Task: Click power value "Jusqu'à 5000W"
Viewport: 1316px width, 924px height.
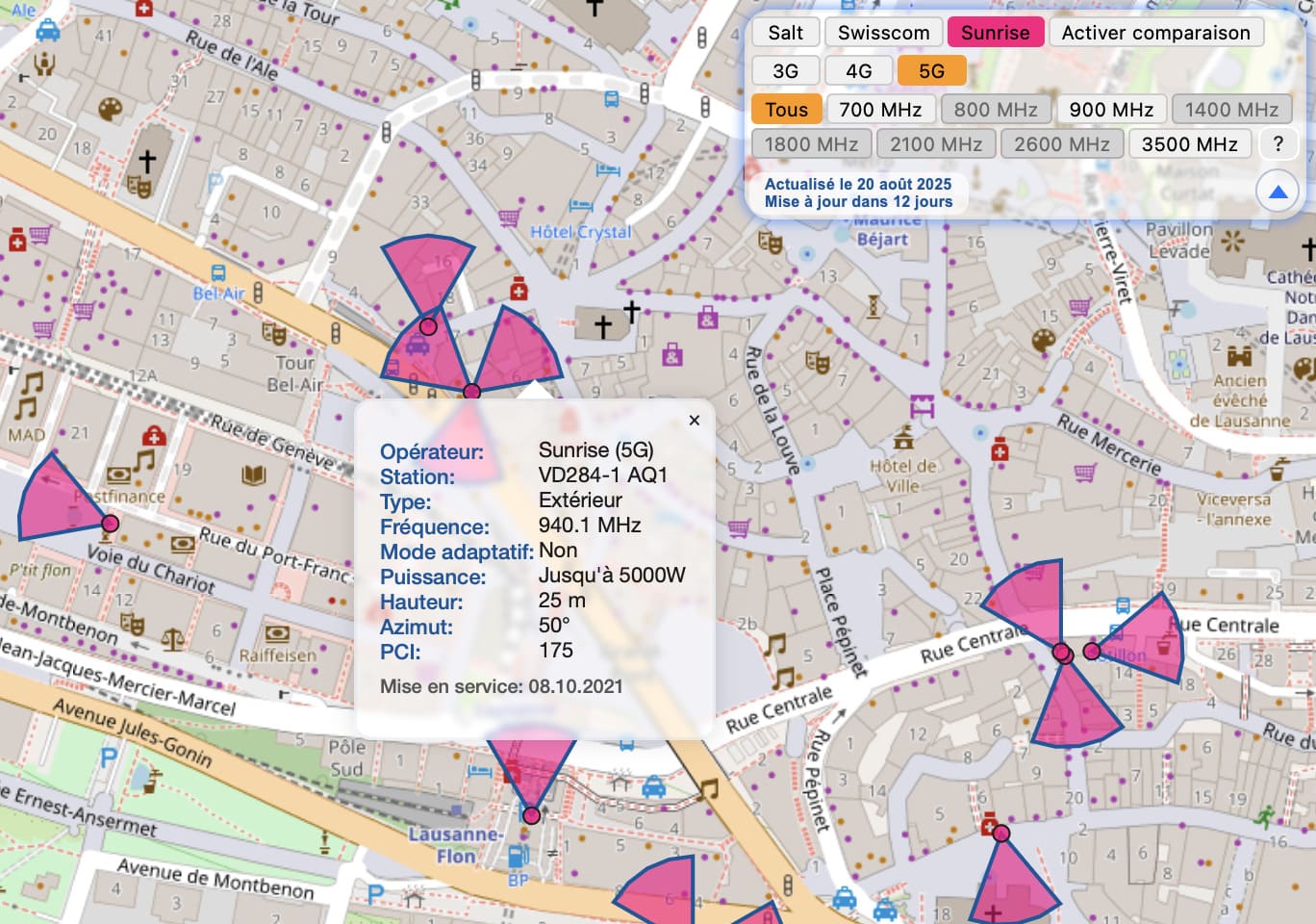Action: click(612, 575)
